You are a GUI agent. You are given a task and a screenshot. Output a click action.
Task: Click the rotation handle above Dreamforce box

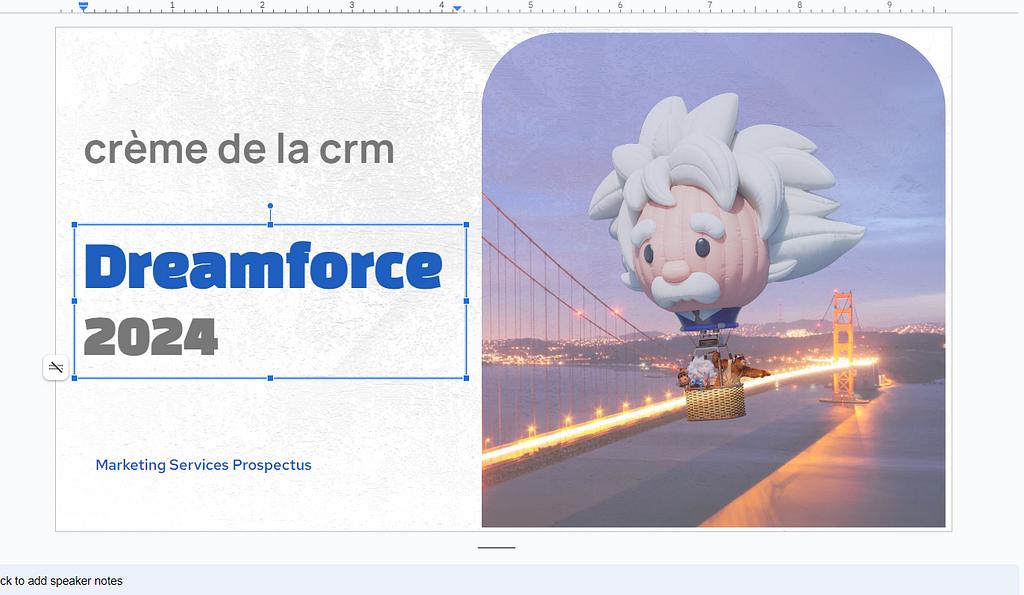coord(270,206)
